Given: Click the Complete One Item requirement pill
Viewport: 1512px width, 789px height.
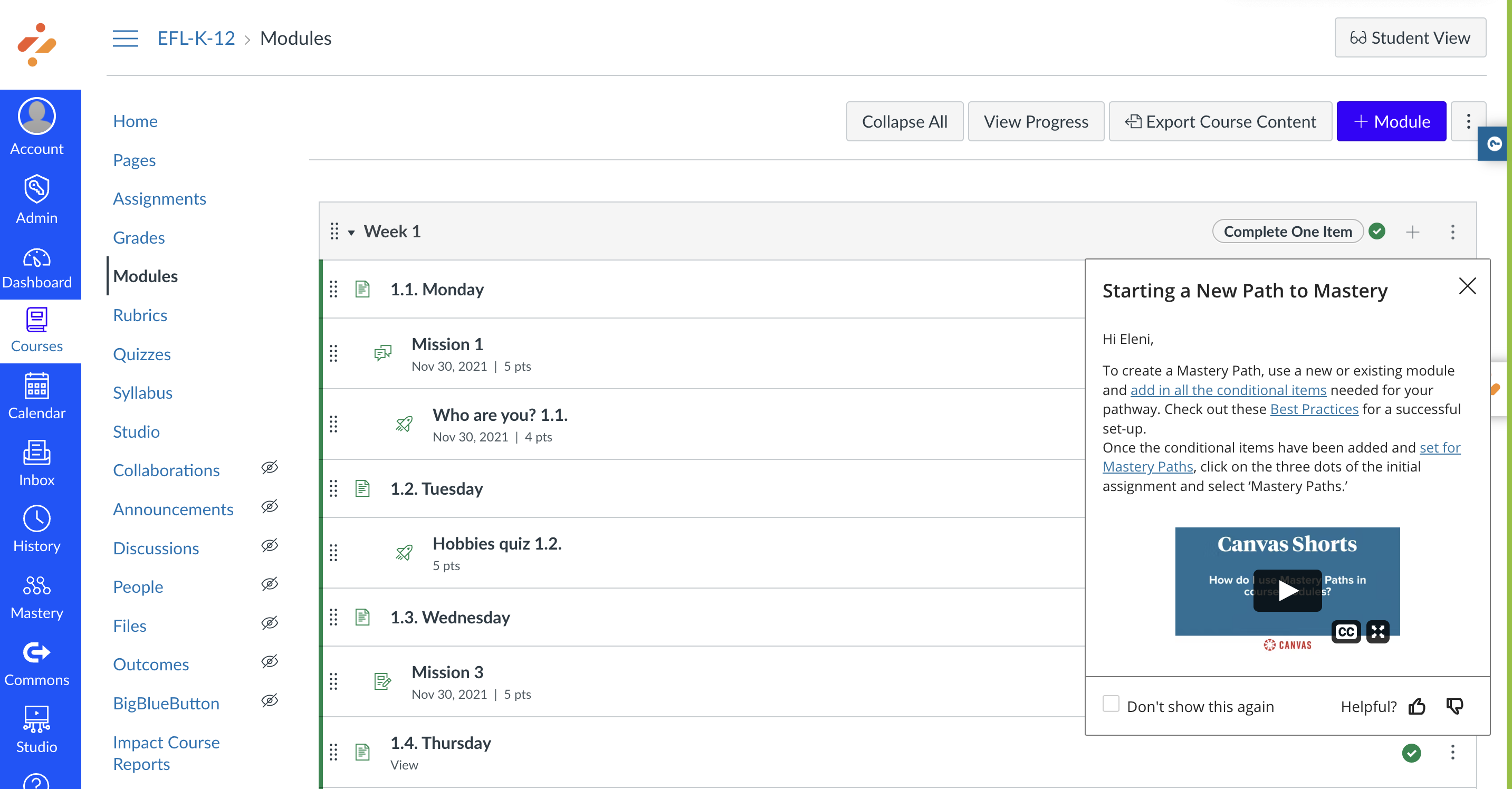Looking at the screenshot, I should coord(1287,232).
